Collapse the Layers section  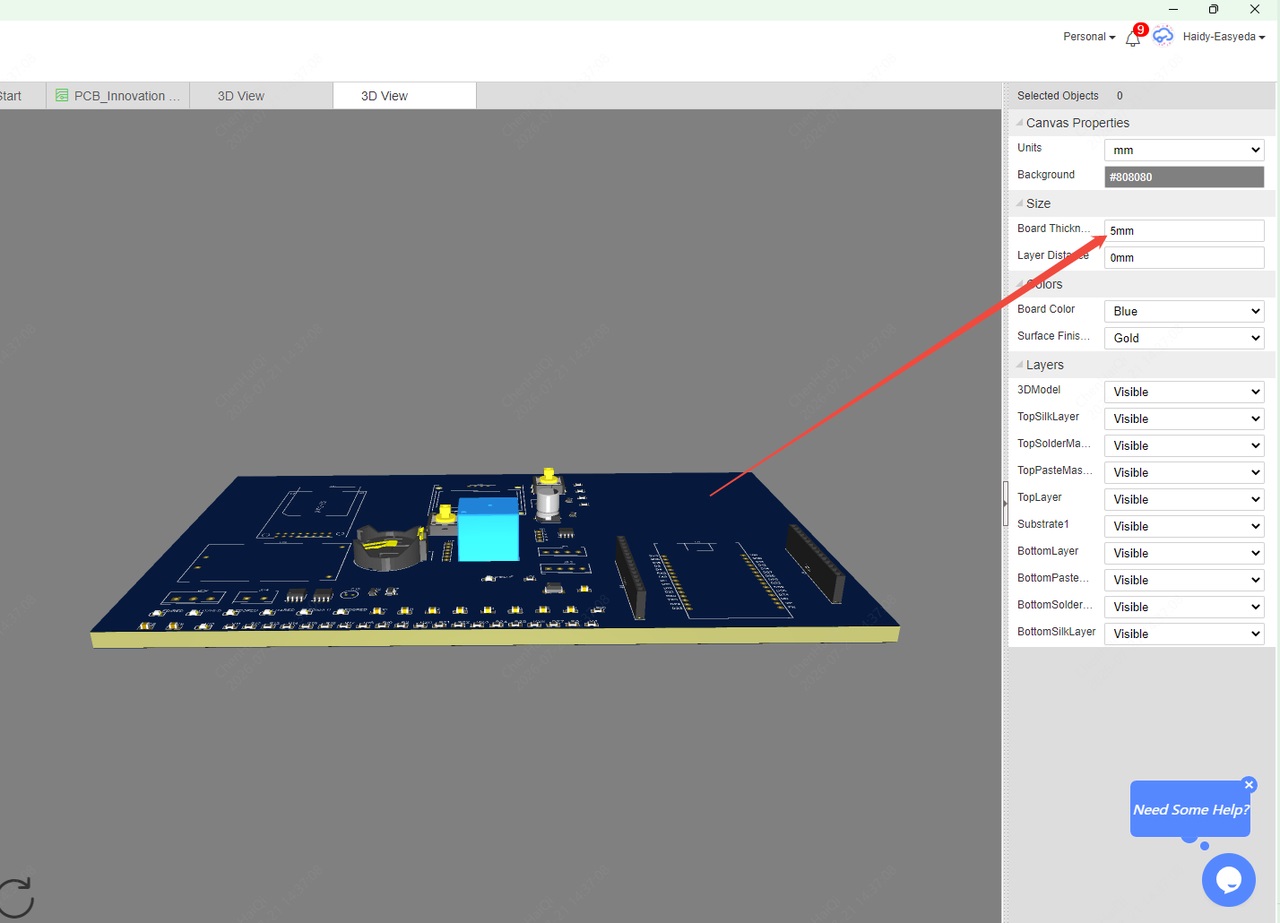(x=1020, y=365)
